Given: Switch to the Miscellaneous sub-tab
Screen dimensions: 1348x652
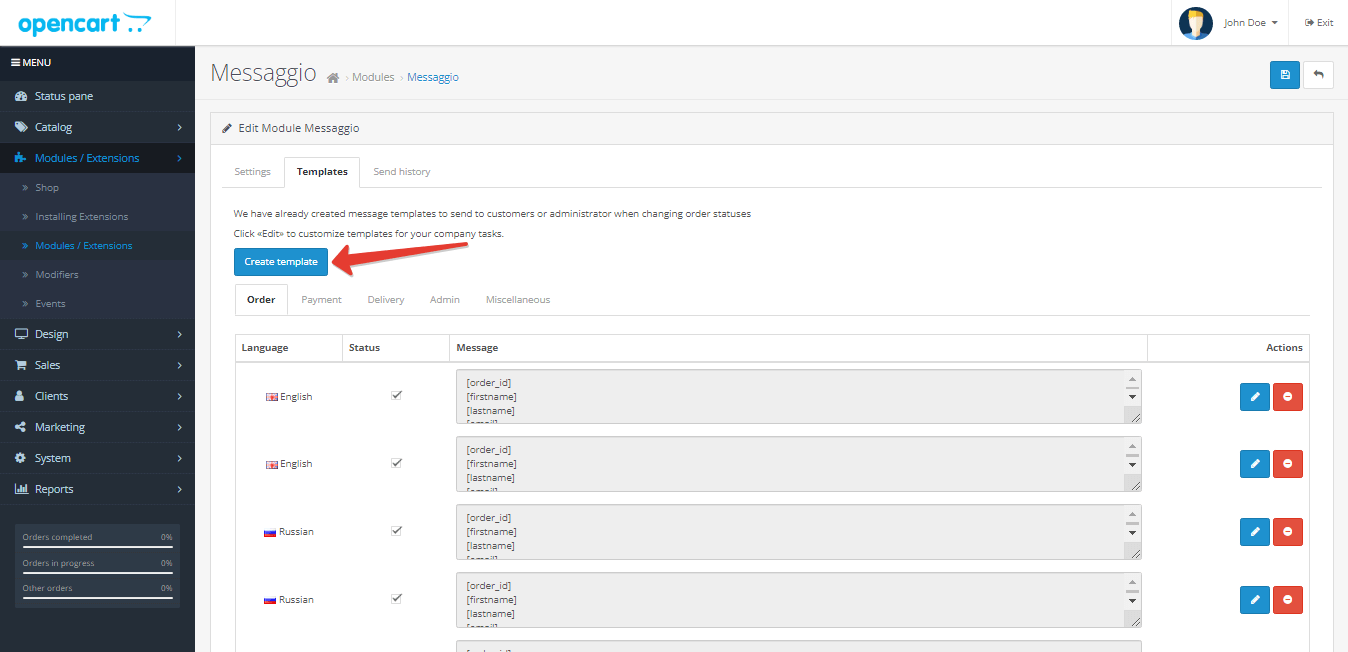Looking at the screenshot, I should point(518,300).
